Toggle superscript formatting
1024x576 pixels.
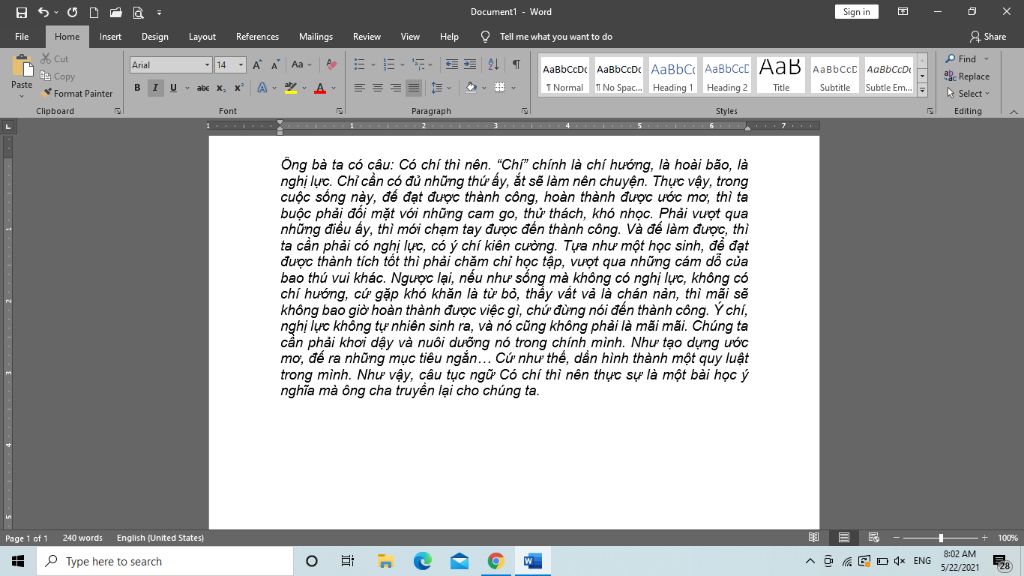[x=239, y=88]
